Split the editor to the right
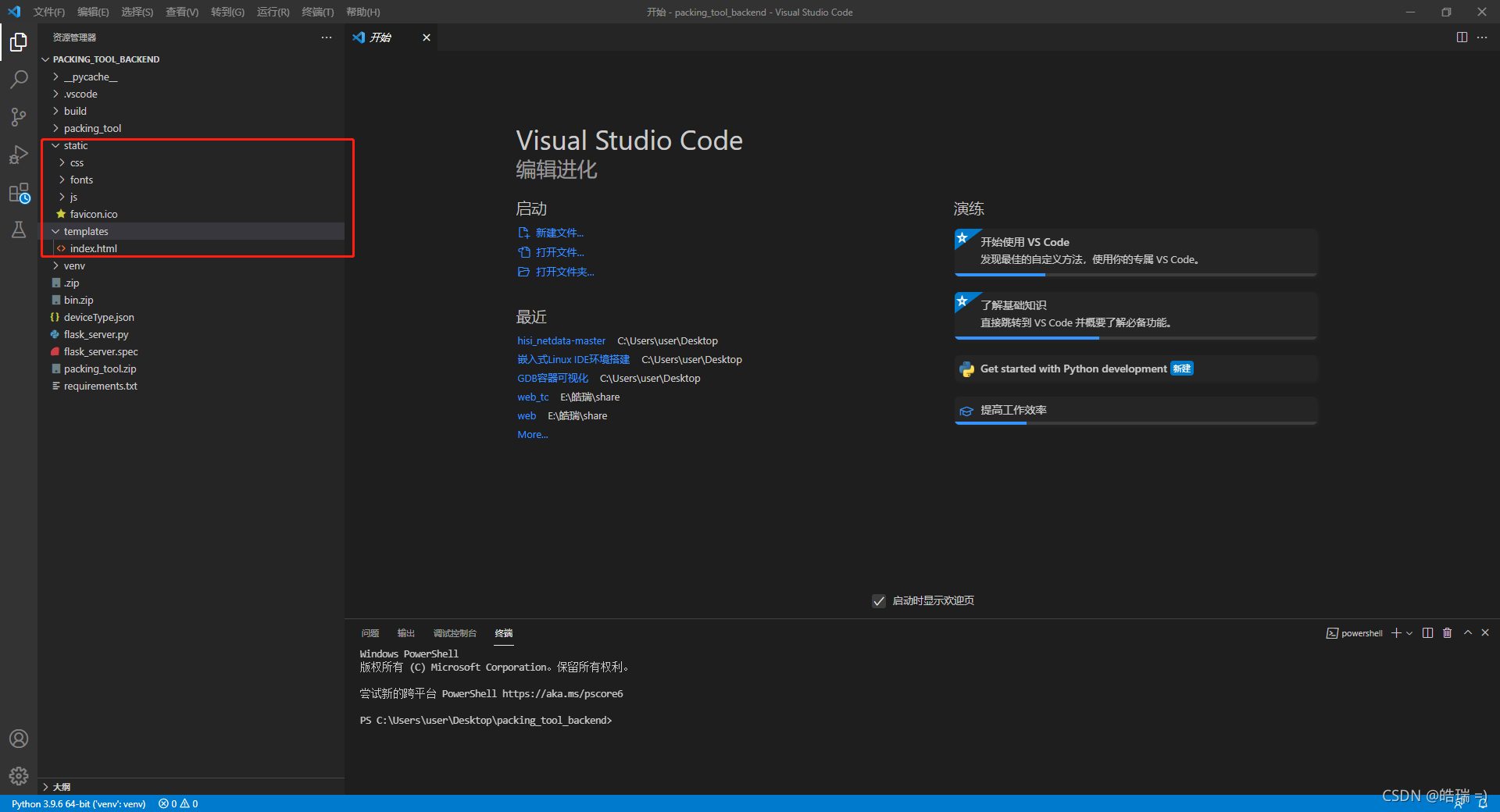The image size is (1500, 812). 1462,37
